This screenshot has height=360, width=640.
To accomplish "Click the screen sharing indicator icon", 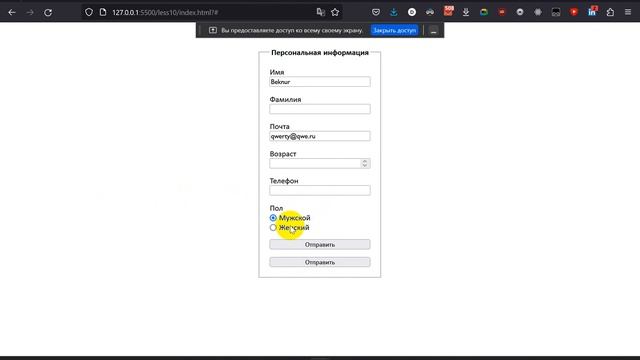I will (213, 30).
